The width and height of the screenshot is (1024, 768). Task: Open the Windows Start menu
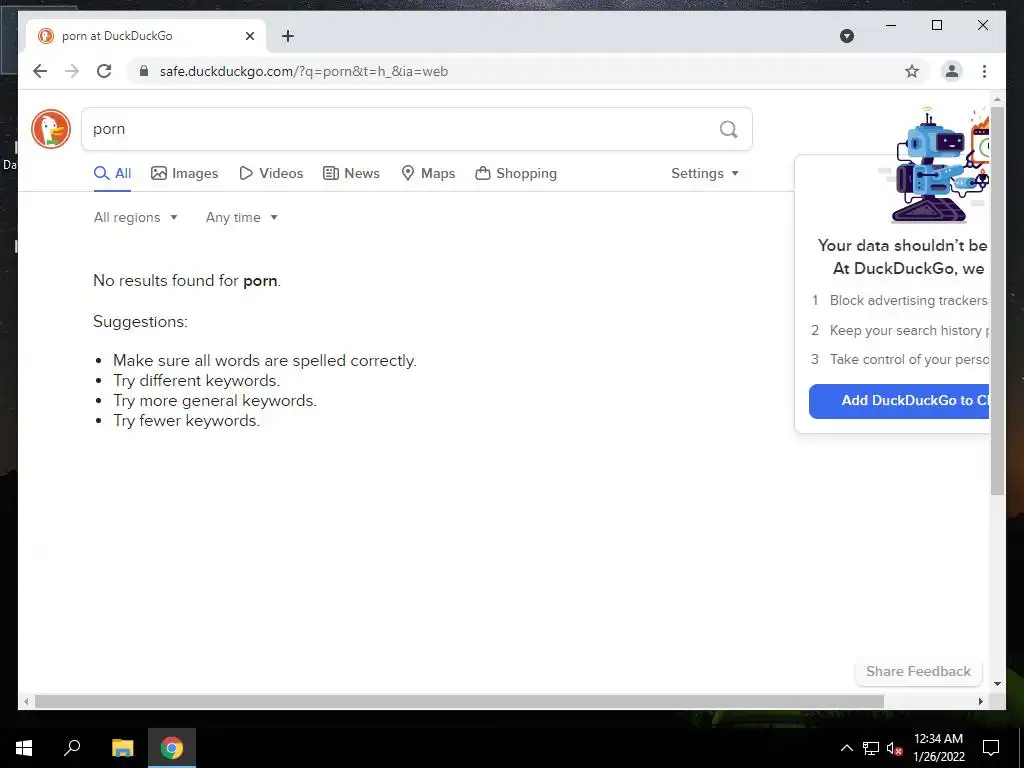[24, 748]
